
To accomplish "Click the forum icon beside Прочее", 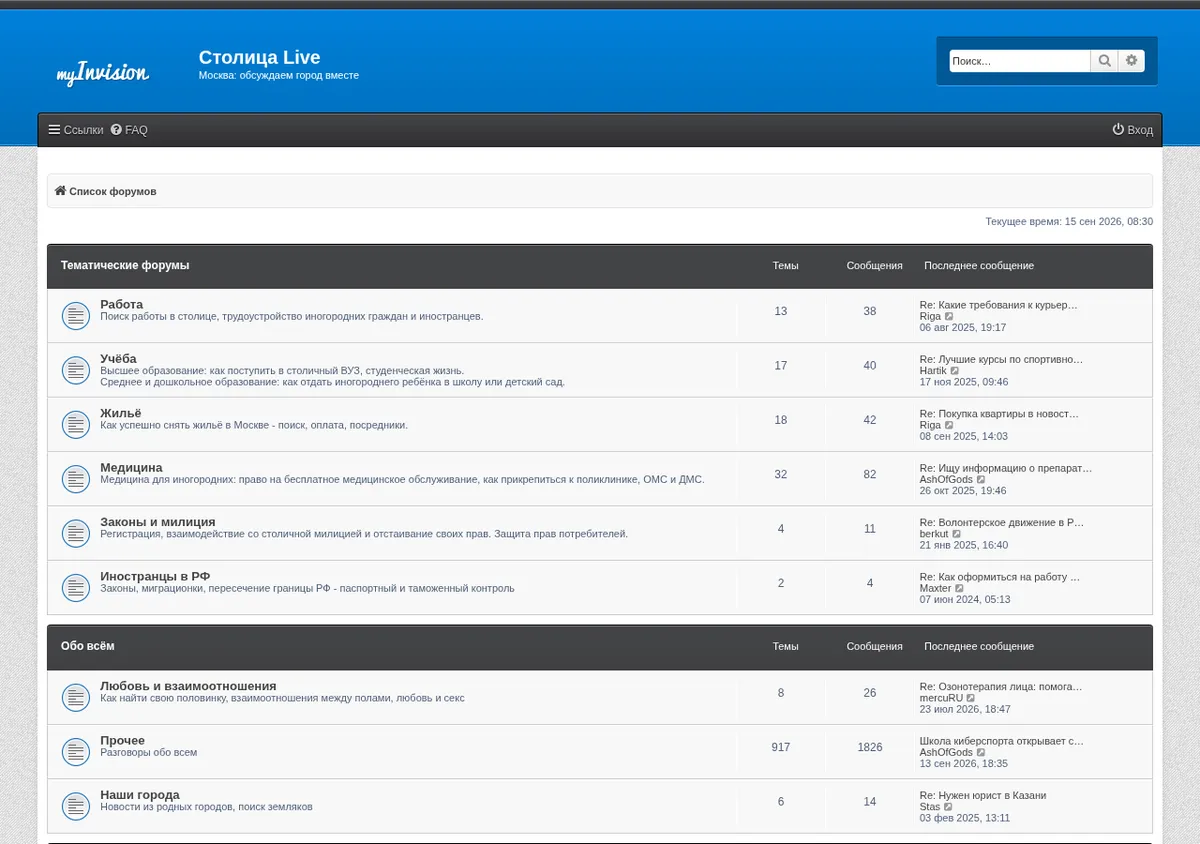I will click(x=76, y=752).
